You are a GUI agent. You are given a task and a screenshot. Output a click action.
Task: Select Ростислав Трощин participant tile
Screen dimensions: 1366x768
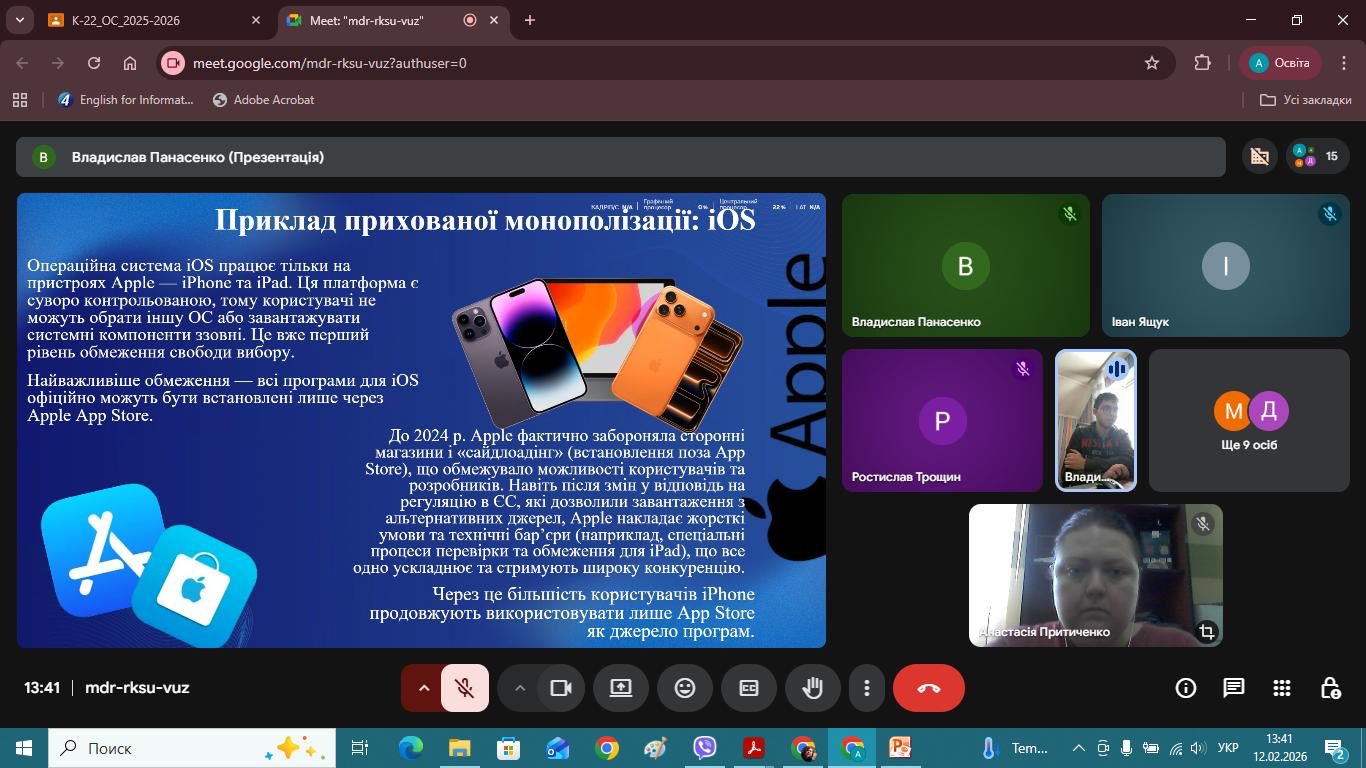942,420
